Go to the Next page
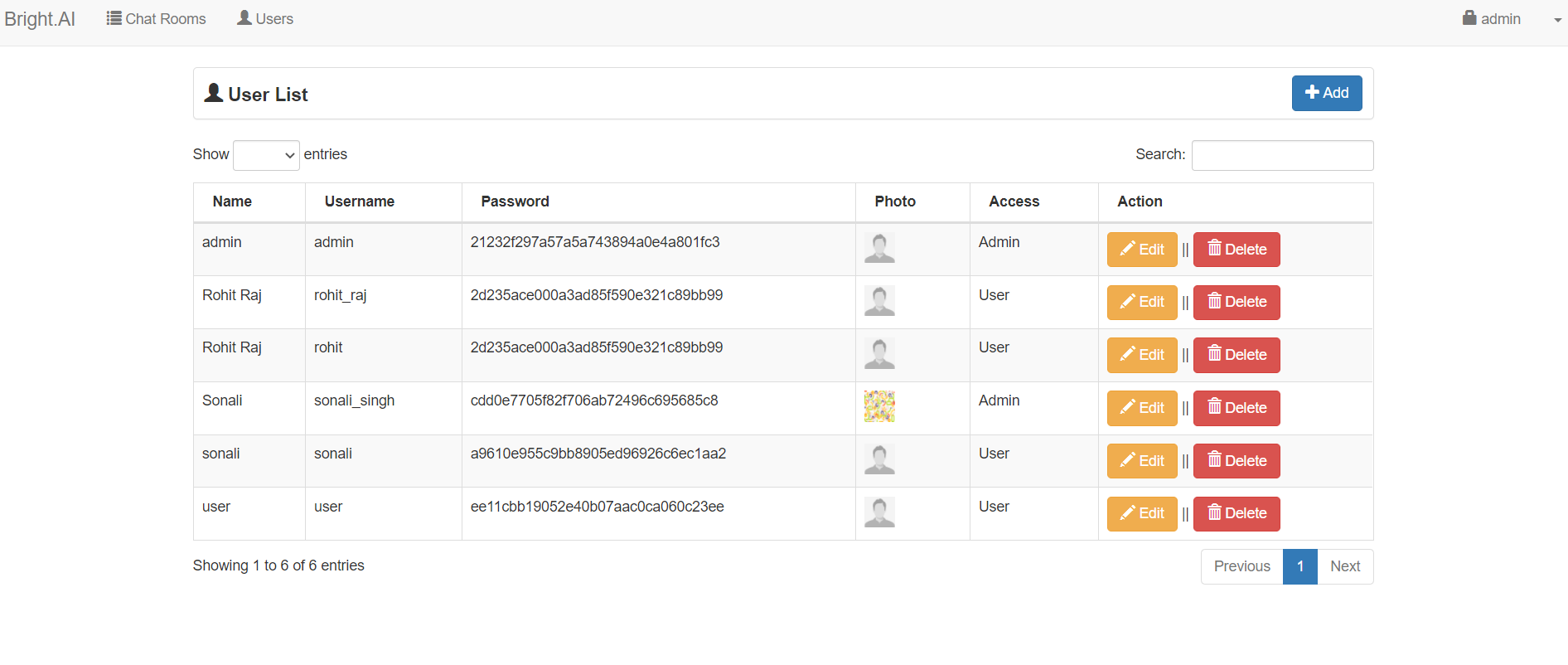 pyautogui.click(x=1345, y=566)
